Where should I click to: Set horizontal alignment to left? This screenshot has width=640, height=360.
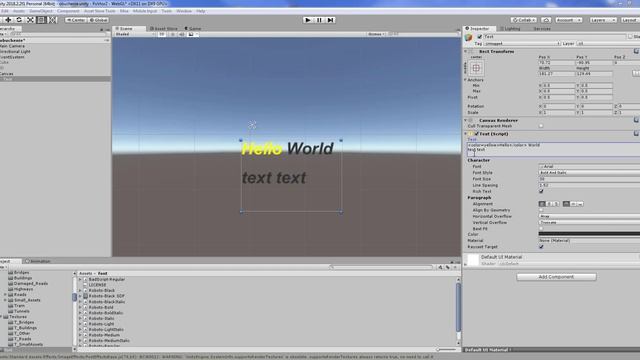[x=542, y=204]
